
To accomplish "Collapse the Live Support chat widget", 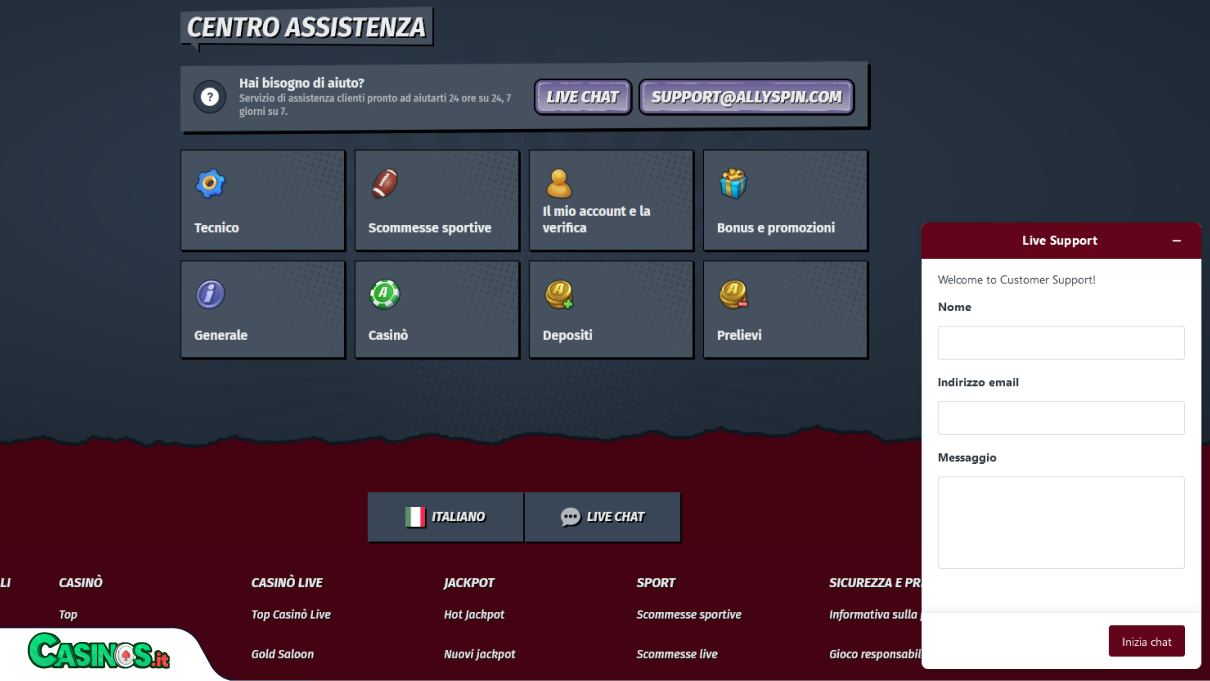I will coord(1177,240).
